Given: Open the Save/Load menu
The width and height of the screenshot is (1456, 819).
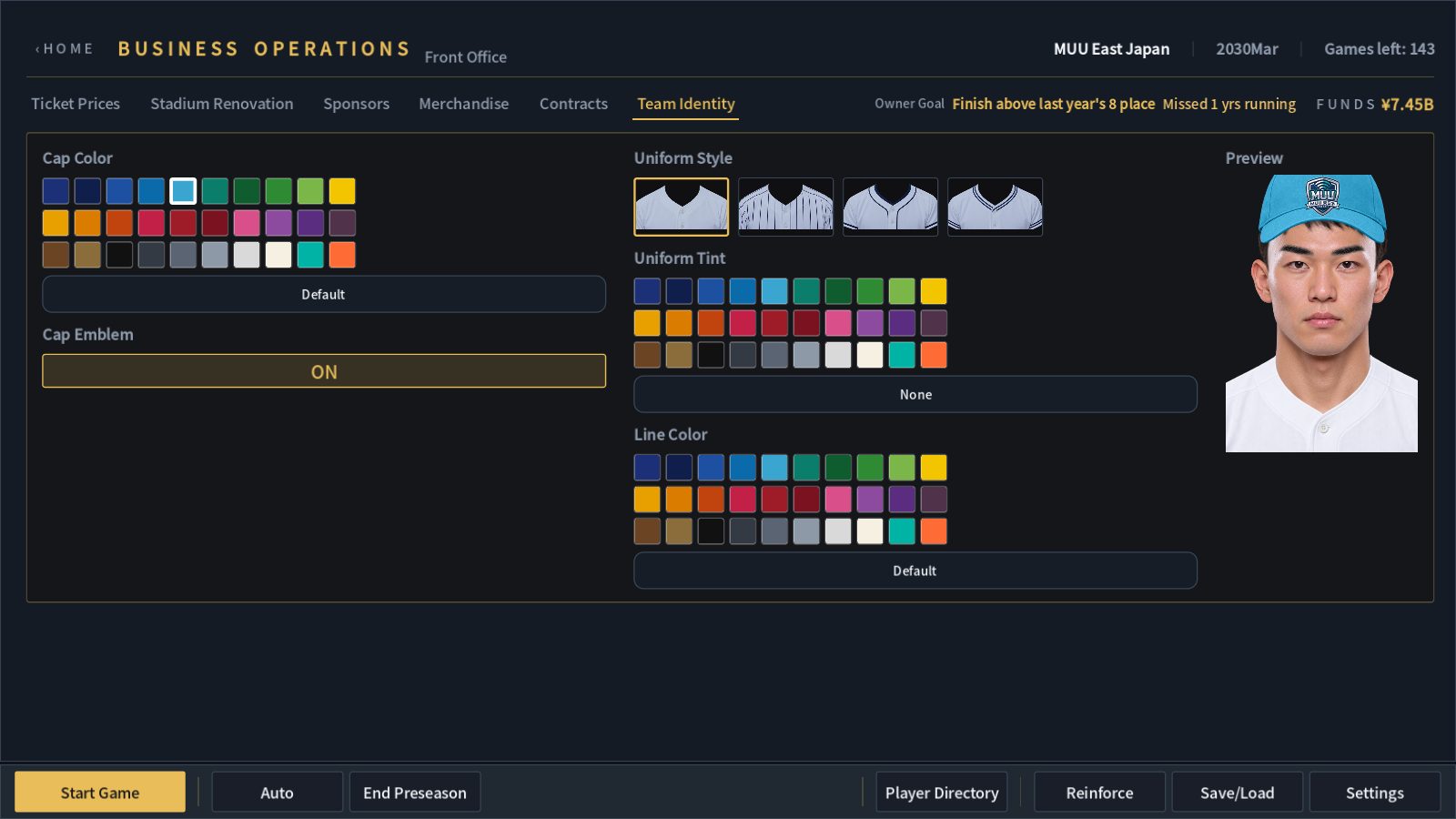Looking at the screenshot, I should [x=1238, y=793].
